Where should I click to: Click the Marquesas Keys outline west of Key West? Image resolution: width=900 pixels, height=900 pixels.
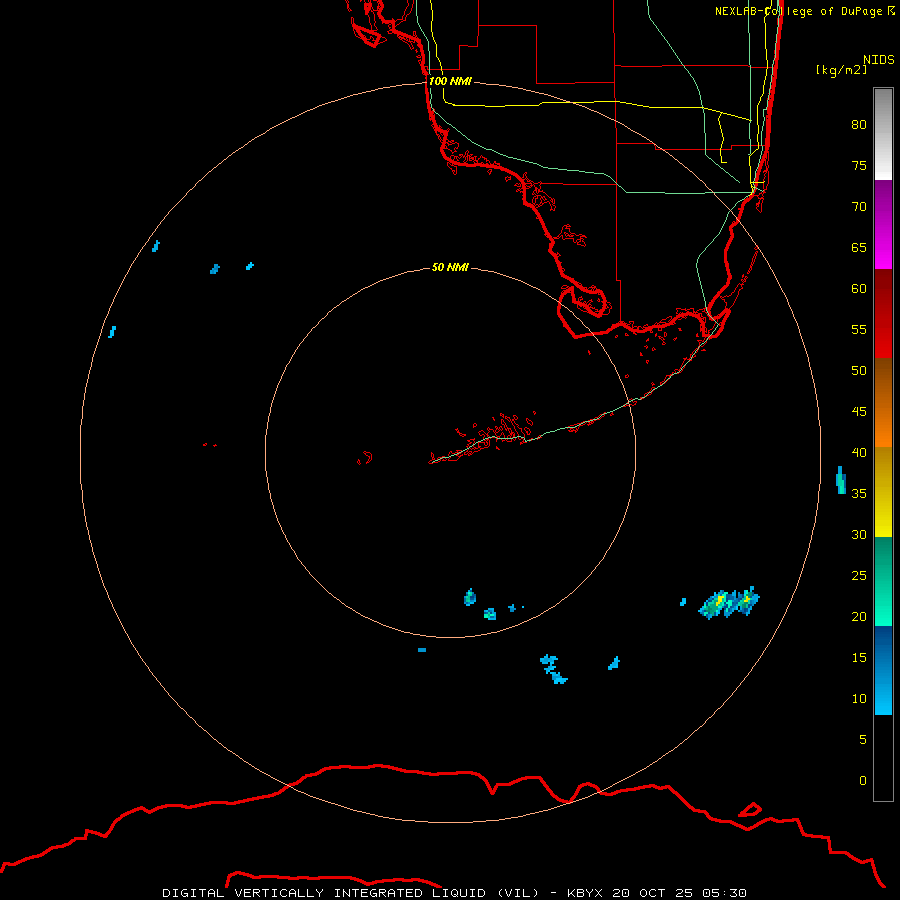tap(365, 457)
